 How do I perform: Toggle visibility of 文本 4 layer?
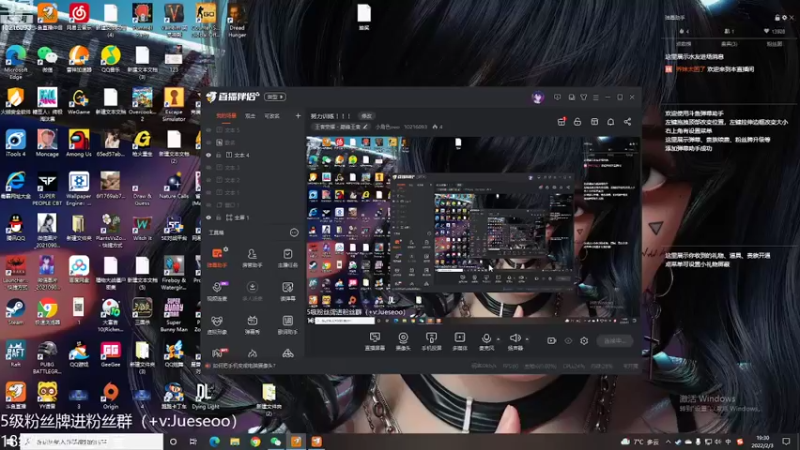coord(208,155)
